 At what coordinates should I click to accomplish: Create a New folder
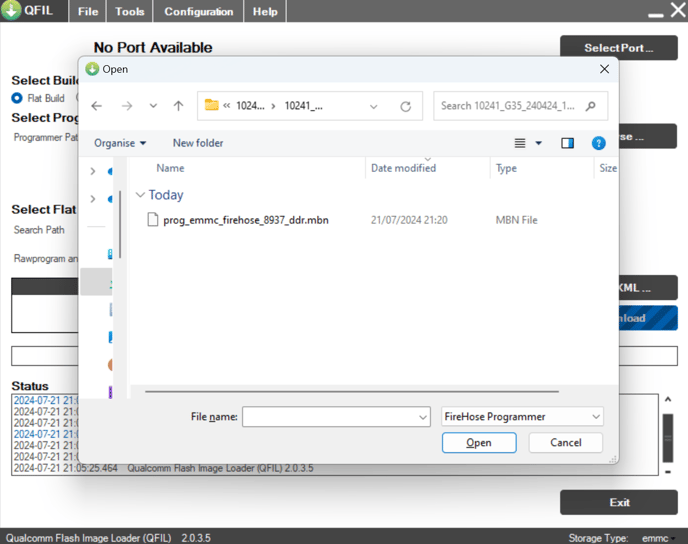pyautogui.click(x=198, y=143)
